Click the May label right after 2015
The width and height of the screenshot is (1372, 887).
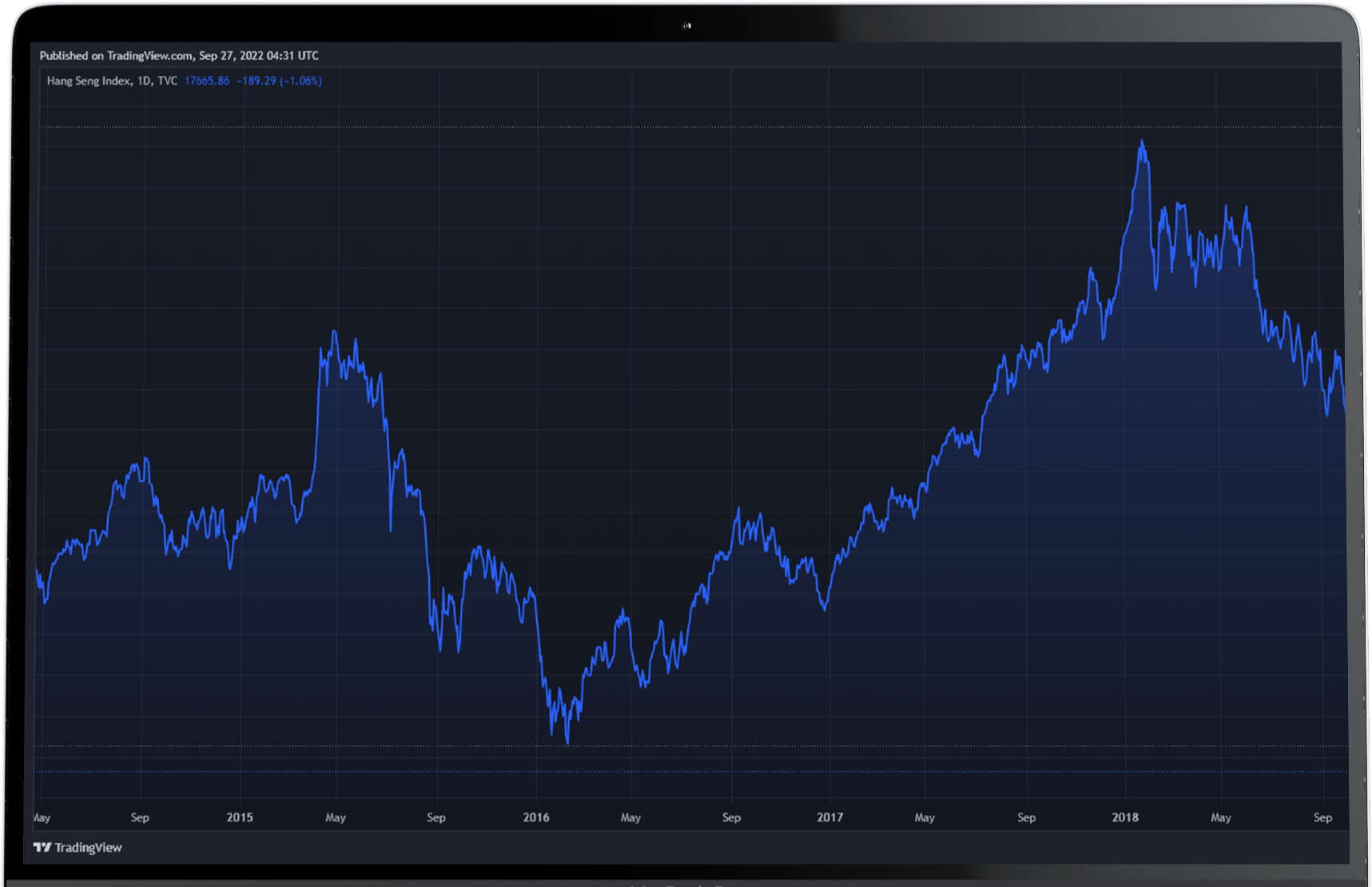[336, 817]
